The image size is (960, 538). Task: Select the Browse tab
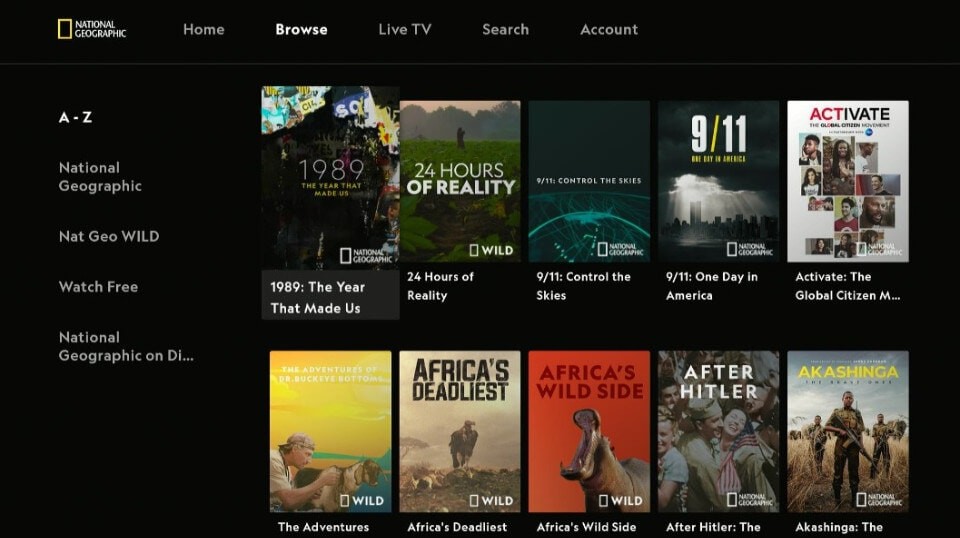click(301, 29)
